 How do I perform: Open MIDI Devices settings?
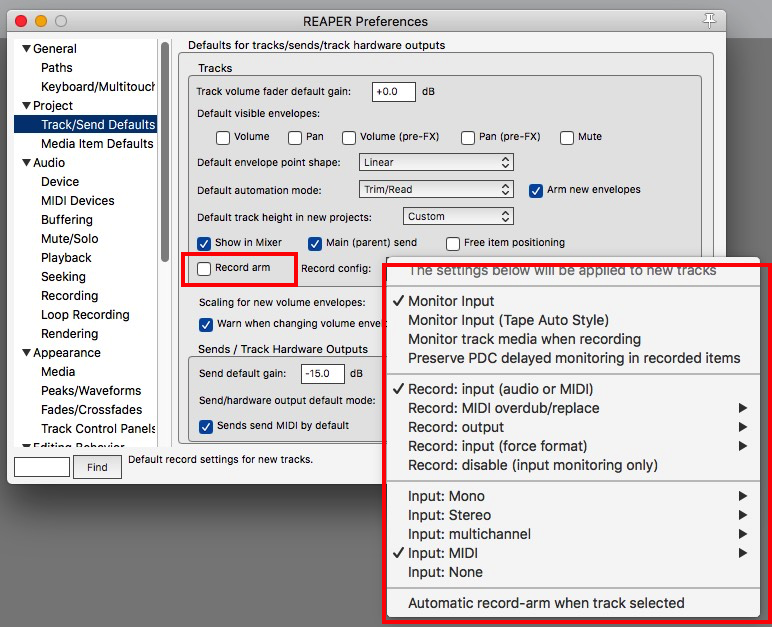(x=78, y=200)
